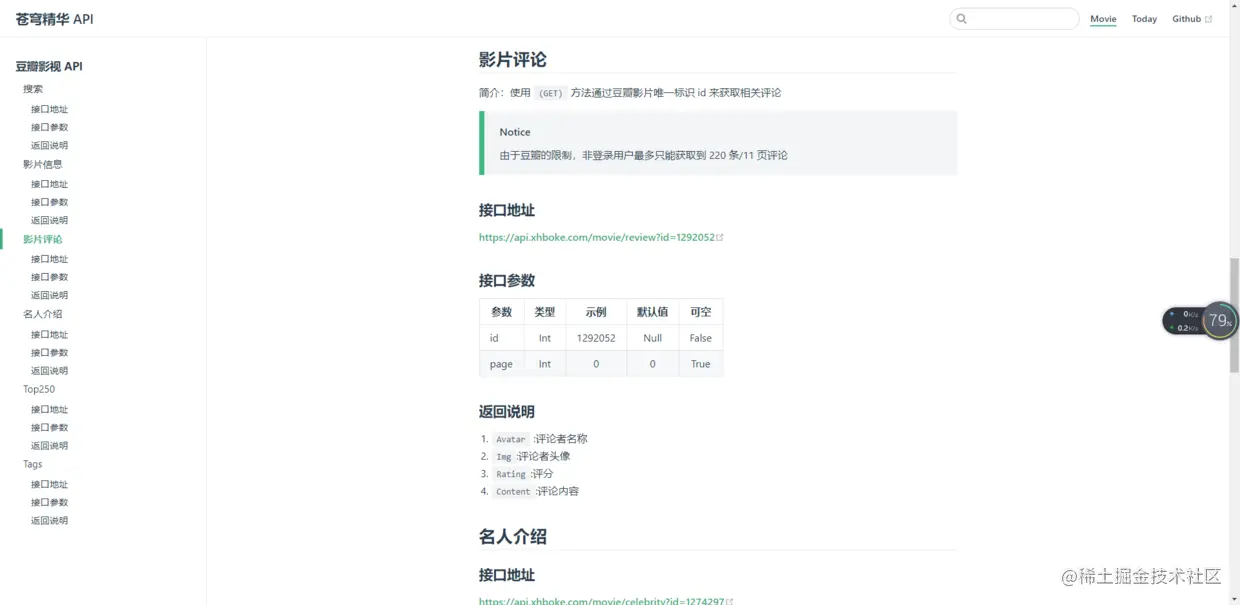Click the False cell in the id row
Image resolution: width=1240 pixels, height=605 pixels.
click(x=701, y=338)
